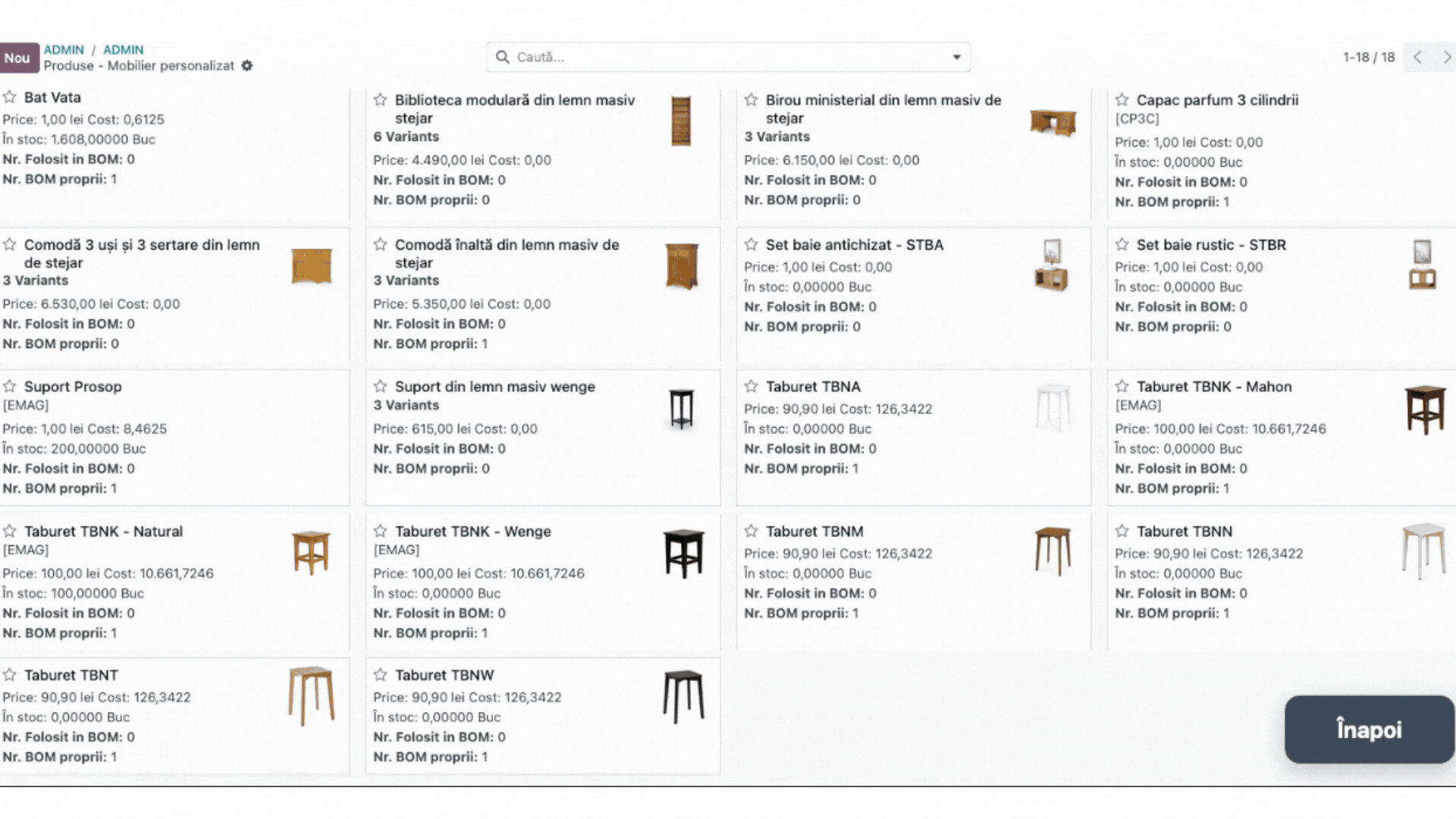The image size is (1456, 819).
Task: Click the [CP3C] reference code text
Action: (x=1137, y=118)
